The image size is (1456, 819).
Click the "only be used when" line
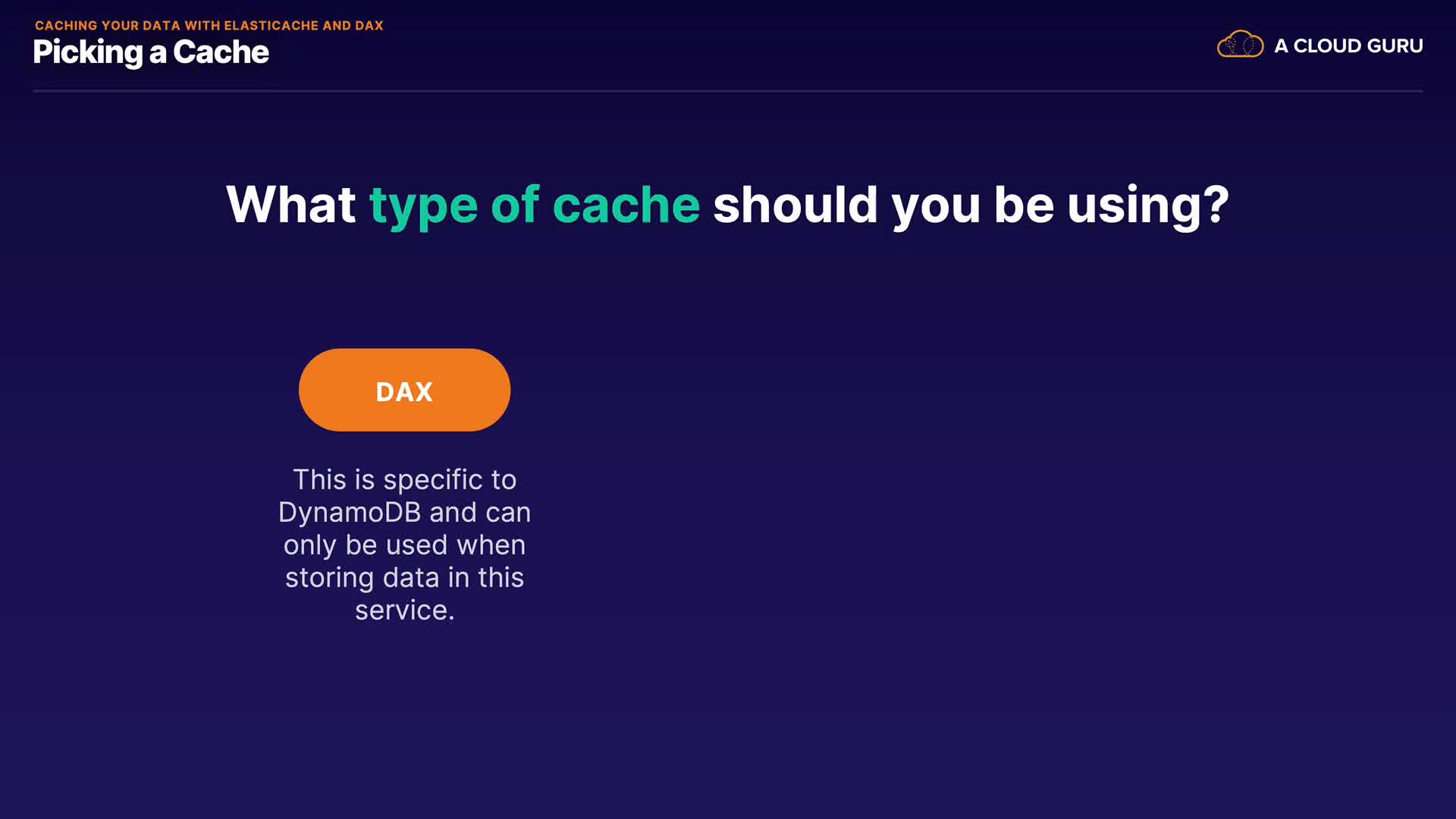[x=404, y=545]
